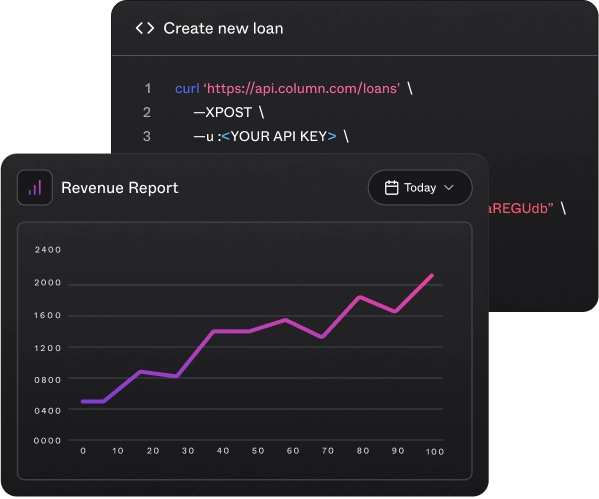Viewport: 599px width, 499px height.
Task: Click the revenue line's final peak at 100
Action: tap(432, 275)
